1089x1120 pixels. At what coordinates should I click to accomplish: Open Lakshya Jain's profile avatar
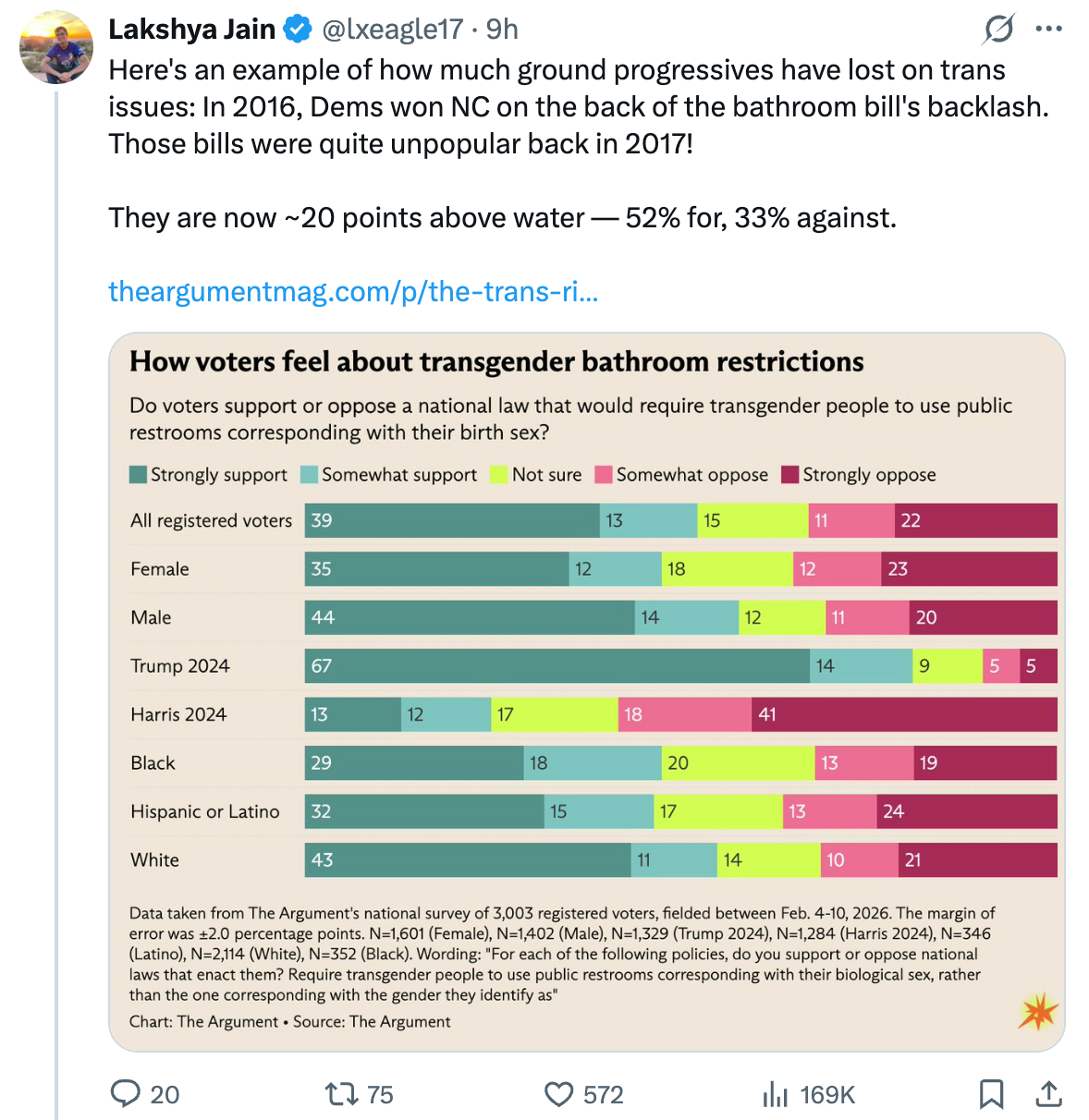coord(56,47)
